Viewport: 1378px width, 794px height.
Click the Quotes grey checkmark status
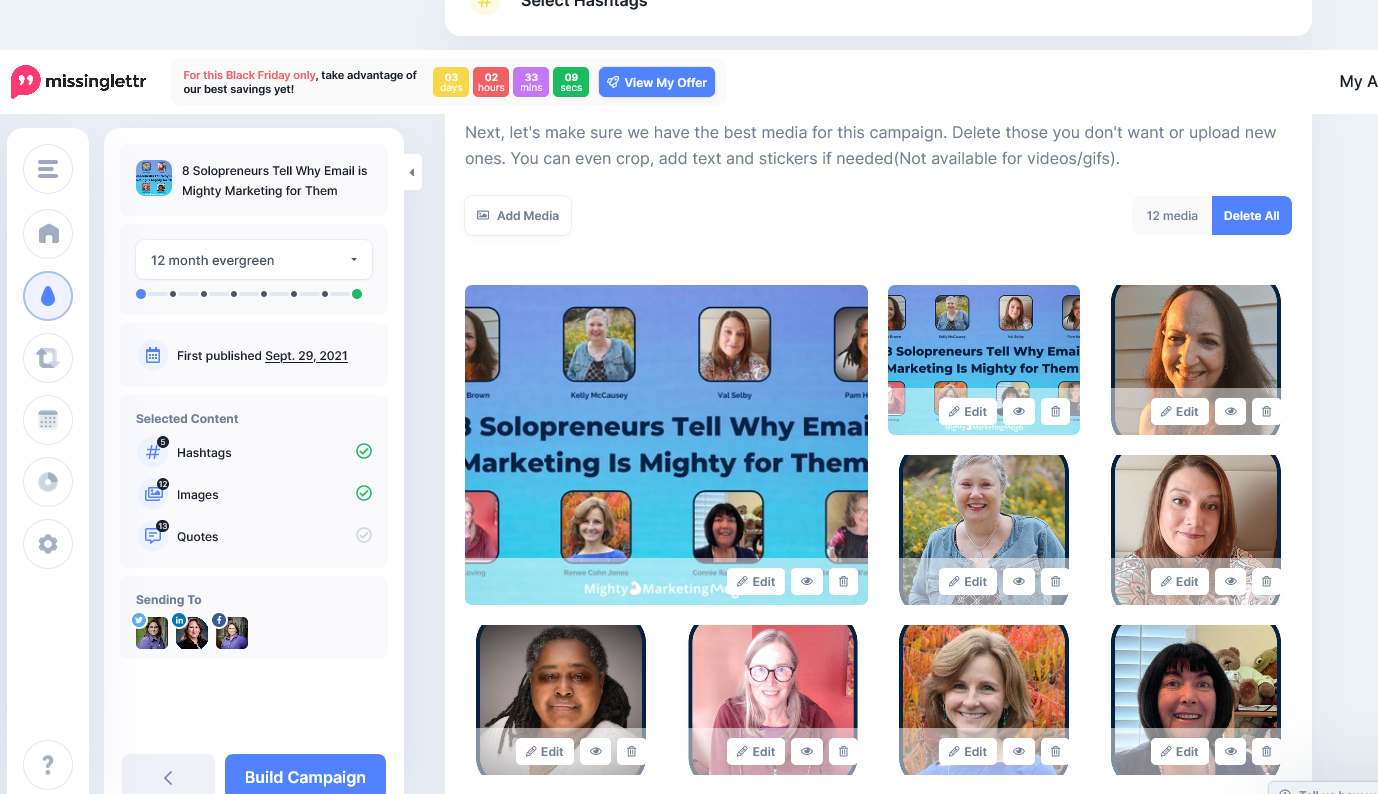point(364,535)
